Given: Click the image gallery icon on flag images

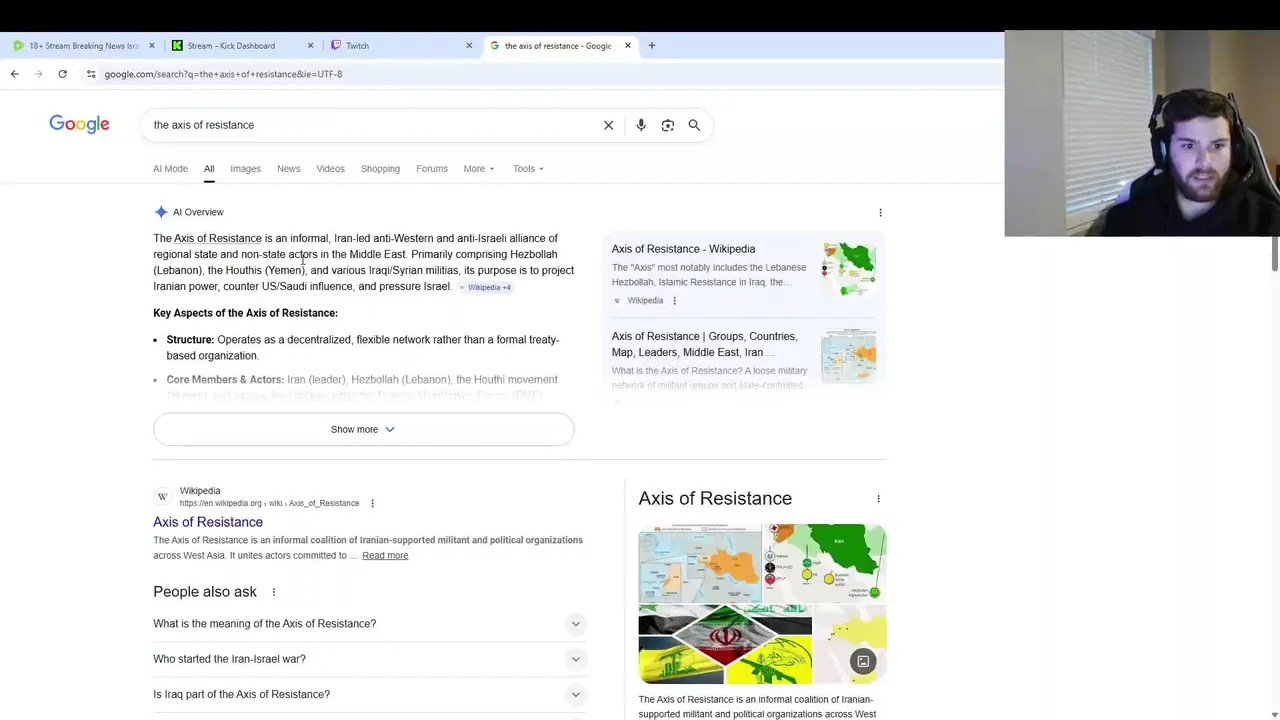Looking at the screenshot, I should point(863,661).
